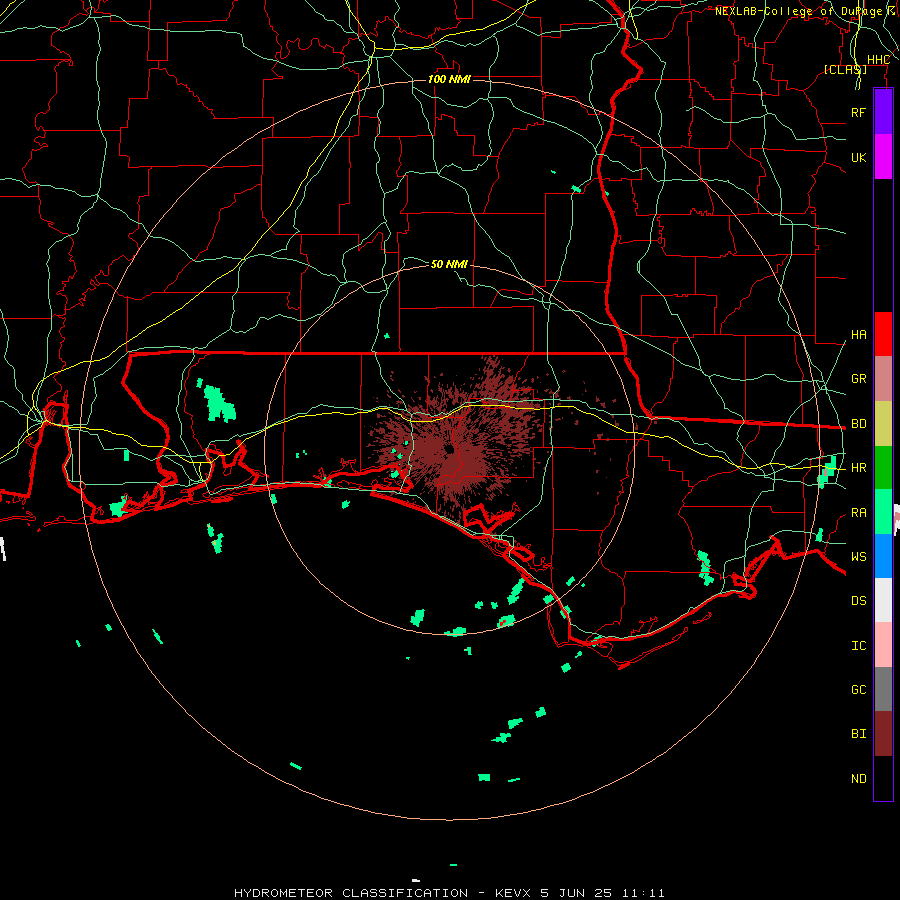The height and width of the screenshot is (900, 900).
Task: Click the HHC product code label
Action: coord(878,60)
